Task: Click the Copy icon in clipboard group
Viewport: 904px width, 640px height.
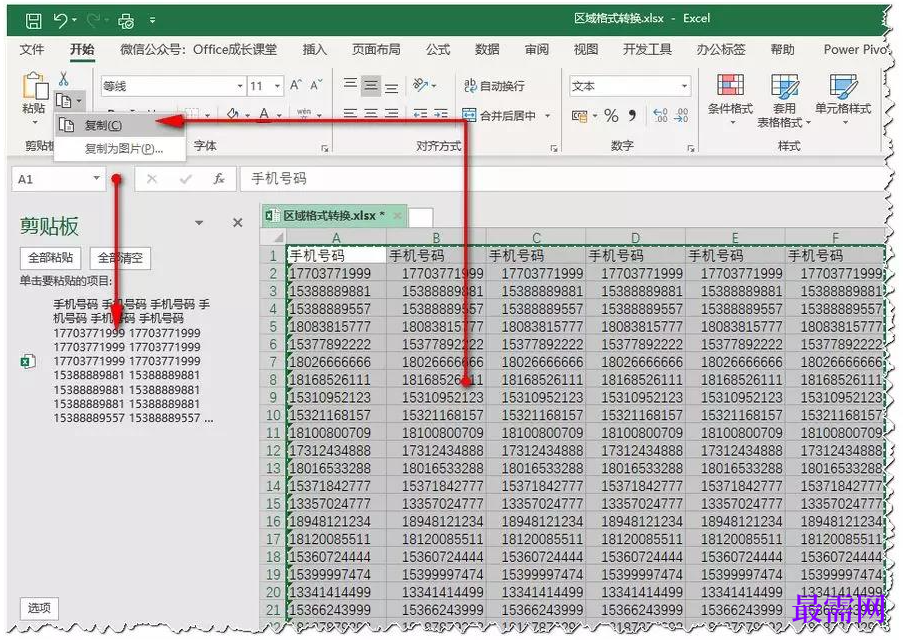Action: click(x=63, y=101)
